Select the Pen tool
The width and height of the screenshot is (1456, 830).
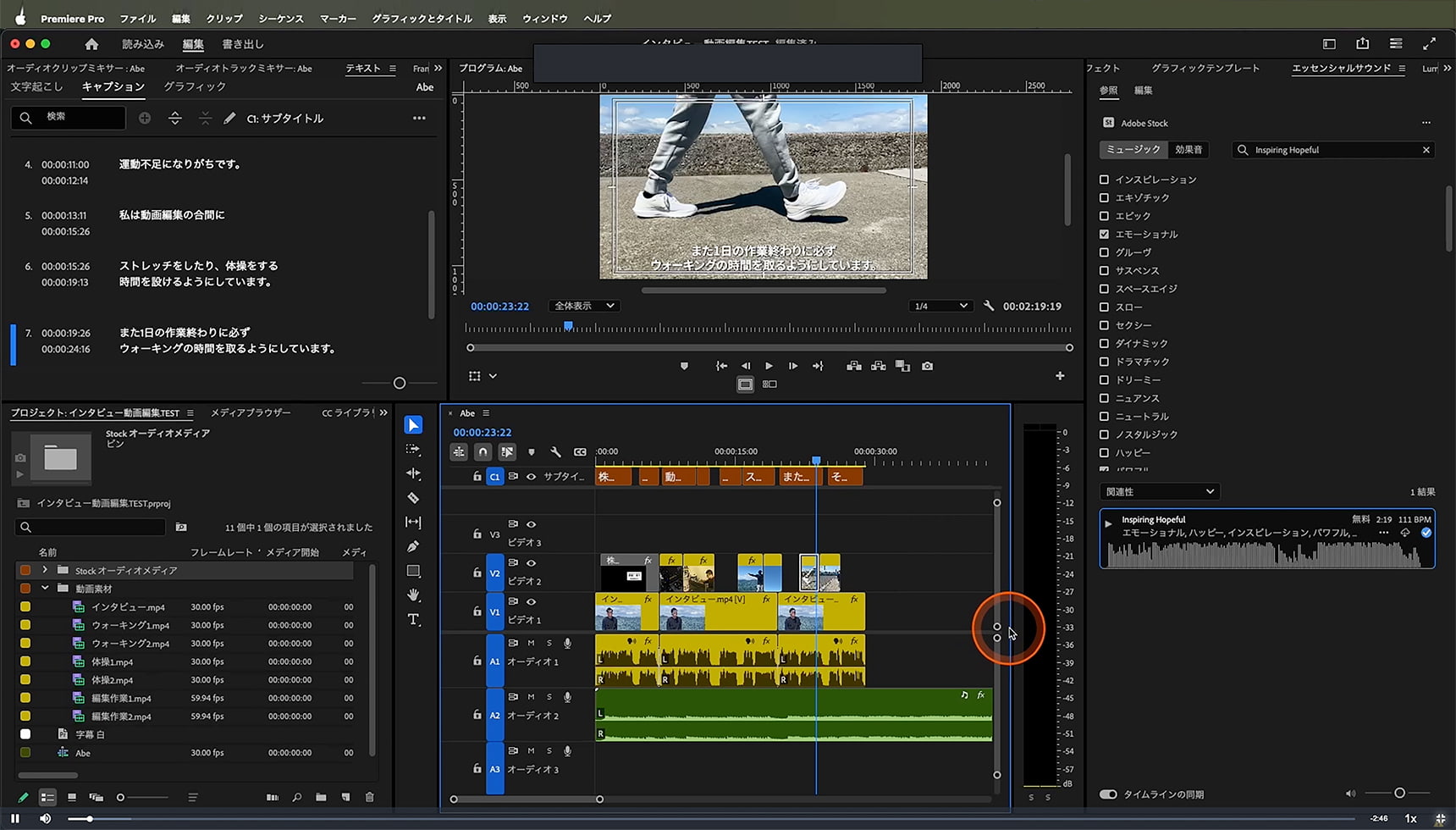tap(413, 546)
